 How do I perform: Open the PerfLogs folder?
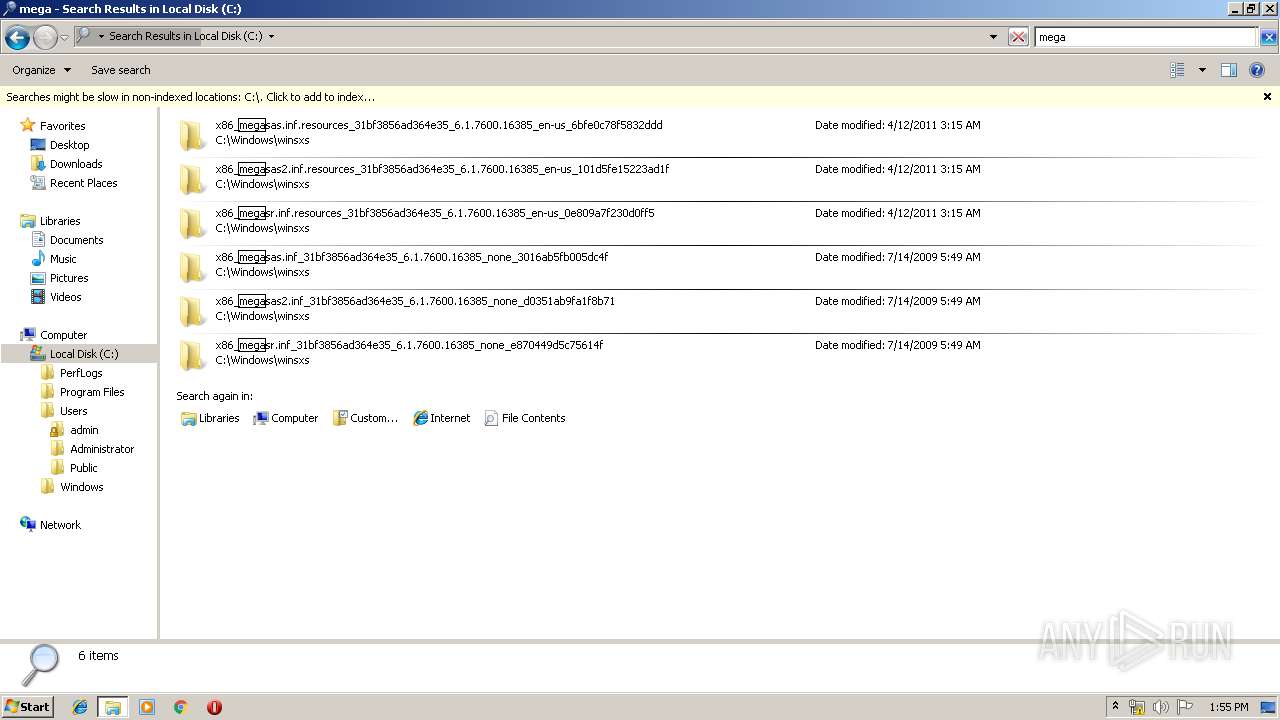[80, 373]
